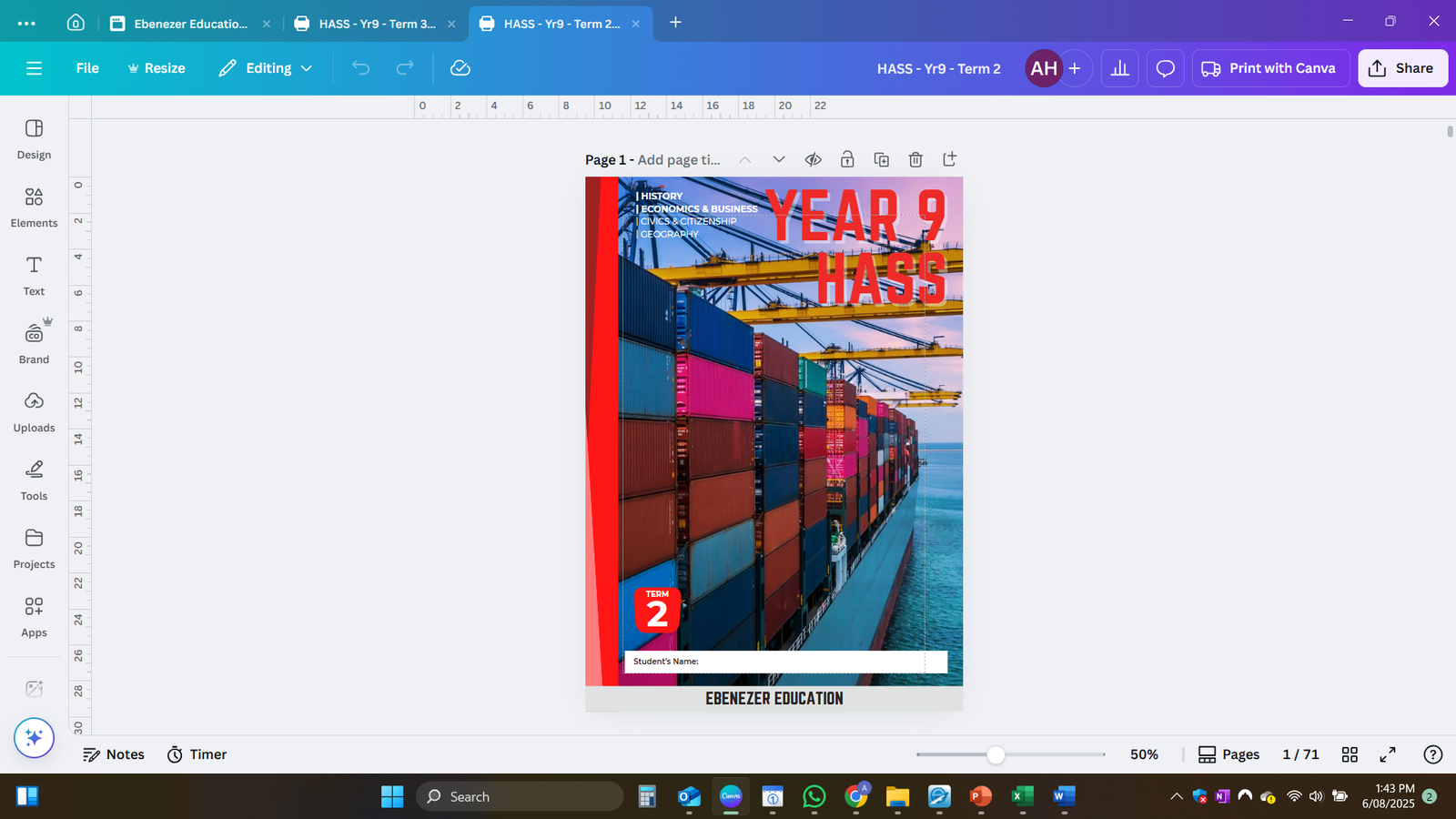Open Word from the taskbar
This screenshot has width=1456, height=819.
(1064, 796)
